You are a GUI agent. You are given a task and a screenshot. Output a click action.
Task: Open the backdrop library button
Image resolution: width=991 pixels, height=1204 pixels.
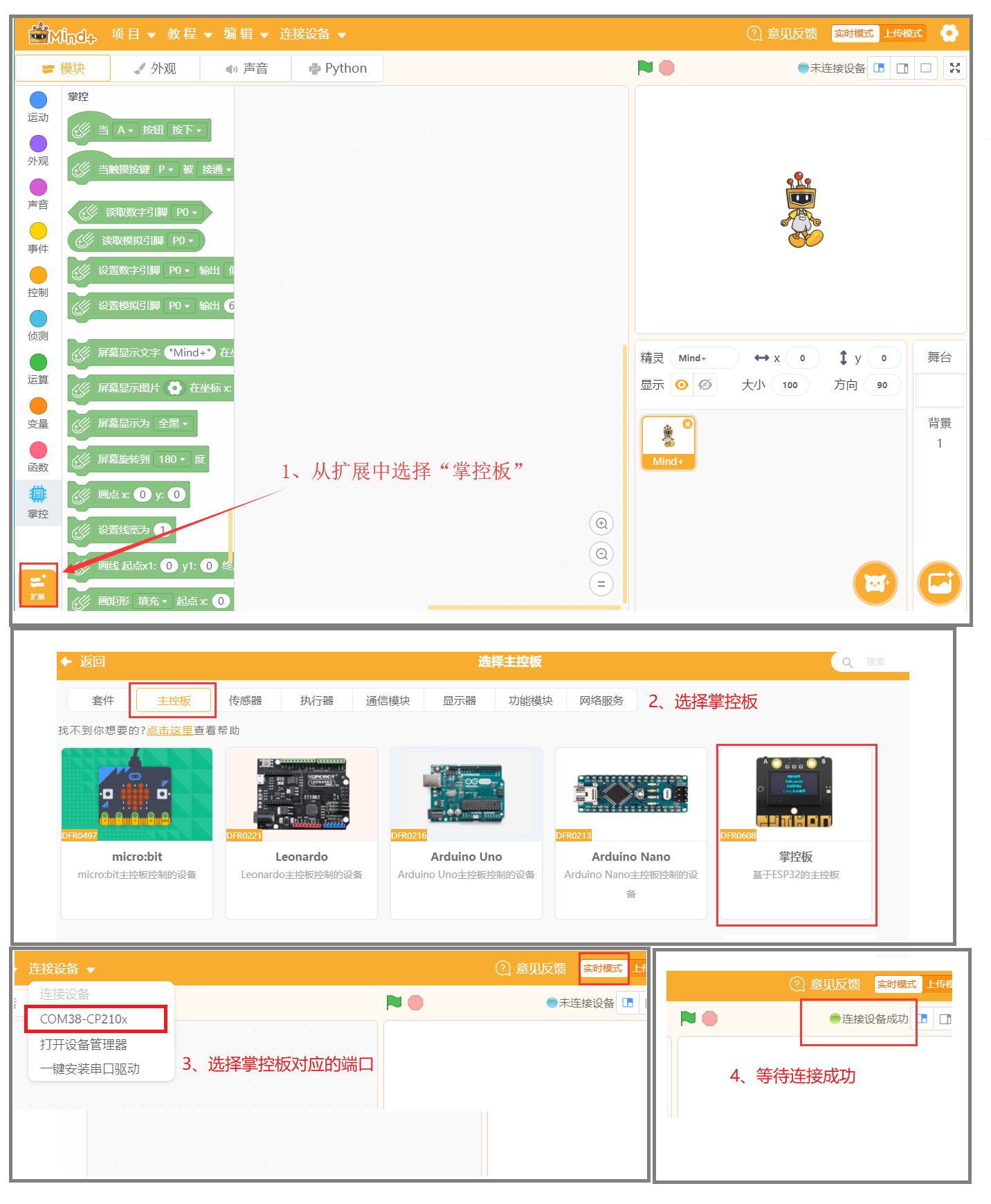click(x=939, y=583)
